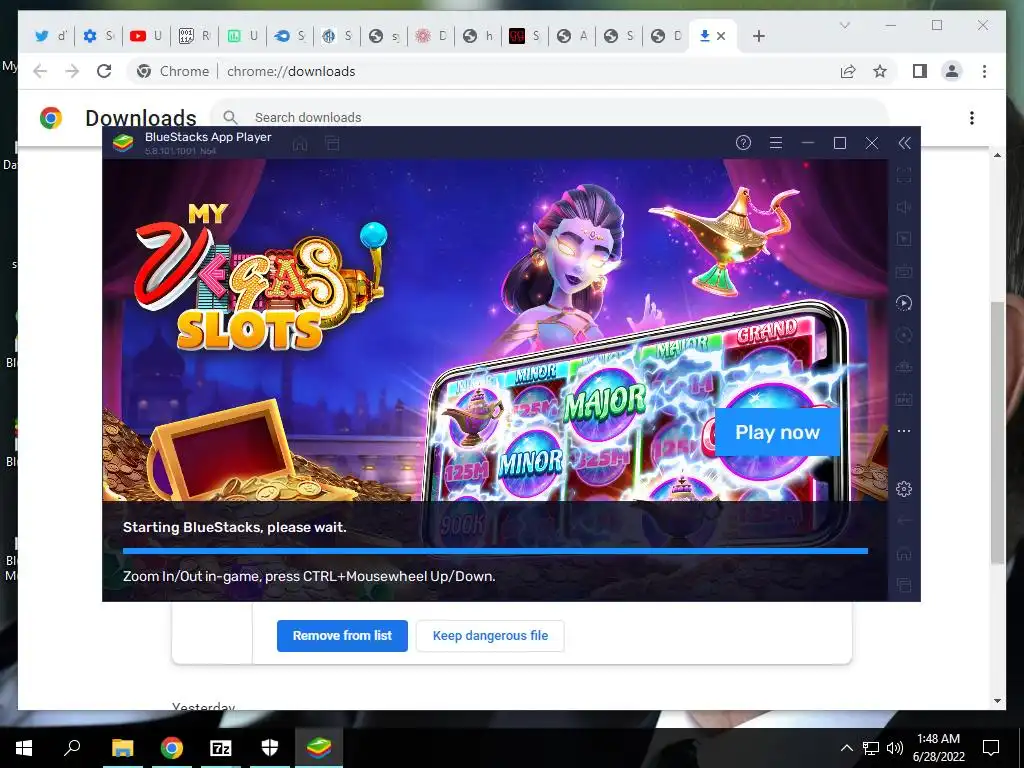The image size is (1024, 768).
Task: Click BlueStacks recent apps icon in sidebar
Action: [x=904, y=584]
